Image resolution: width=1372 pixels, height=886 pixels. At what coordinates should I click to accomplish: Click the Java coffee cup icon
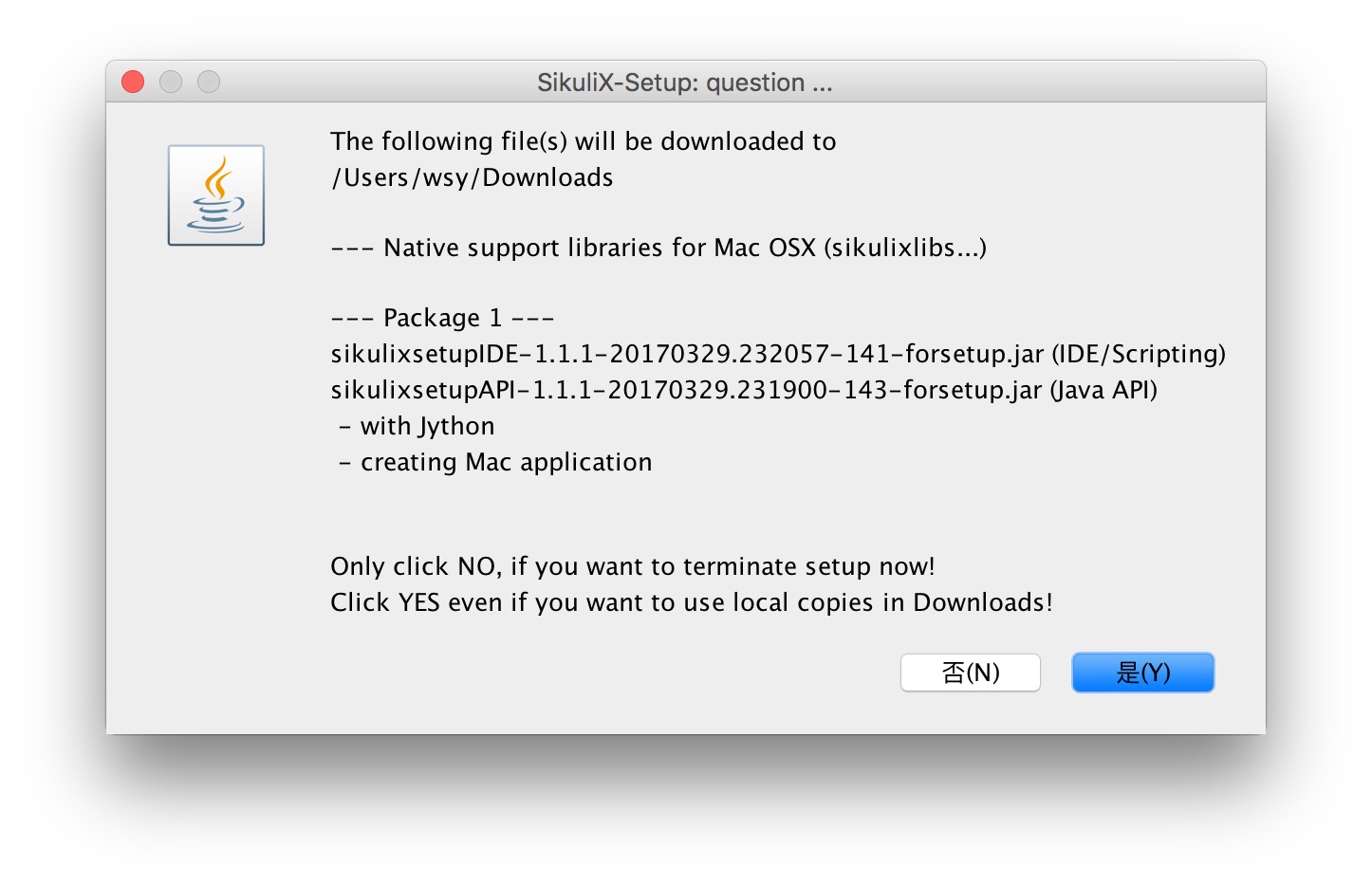216,195
